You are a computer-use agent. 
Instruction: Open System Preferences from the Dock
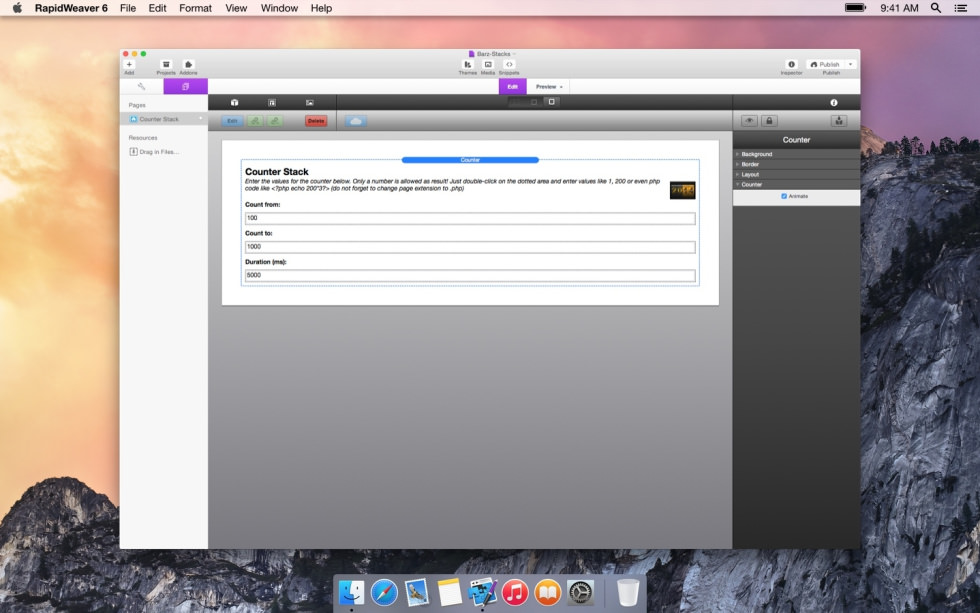click(x=580, y=592)
